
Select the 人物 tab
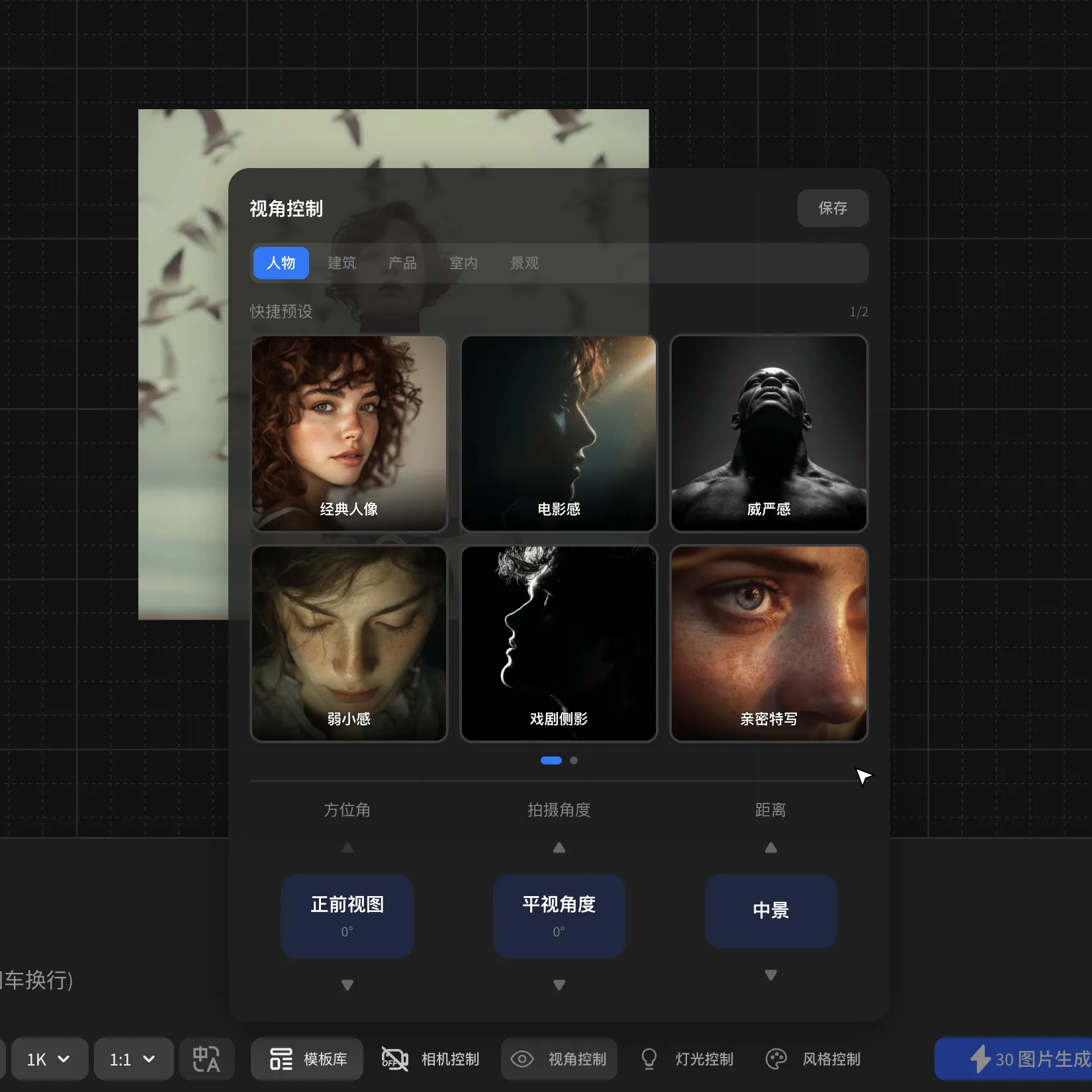(x=281, y=263)
